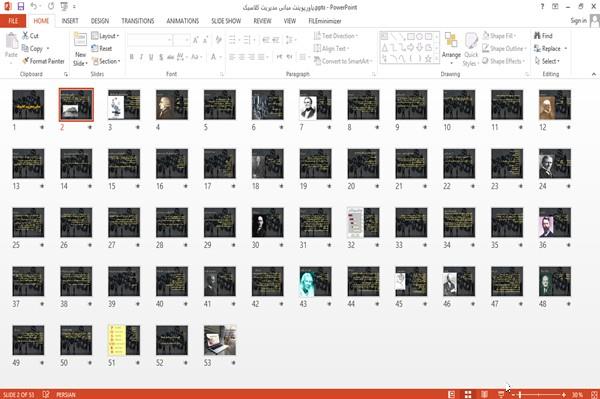Click Replace in Editing group
This screenshot has width=600, height=399.
tap(550, 49)
